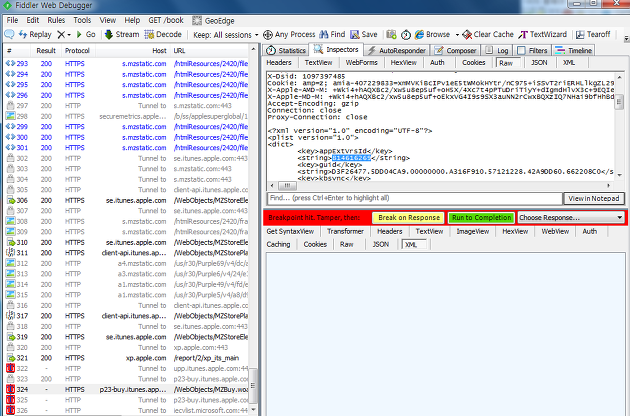Click the script icon of session 311
This screenshot has width=630, height=416.
point(10,253)
